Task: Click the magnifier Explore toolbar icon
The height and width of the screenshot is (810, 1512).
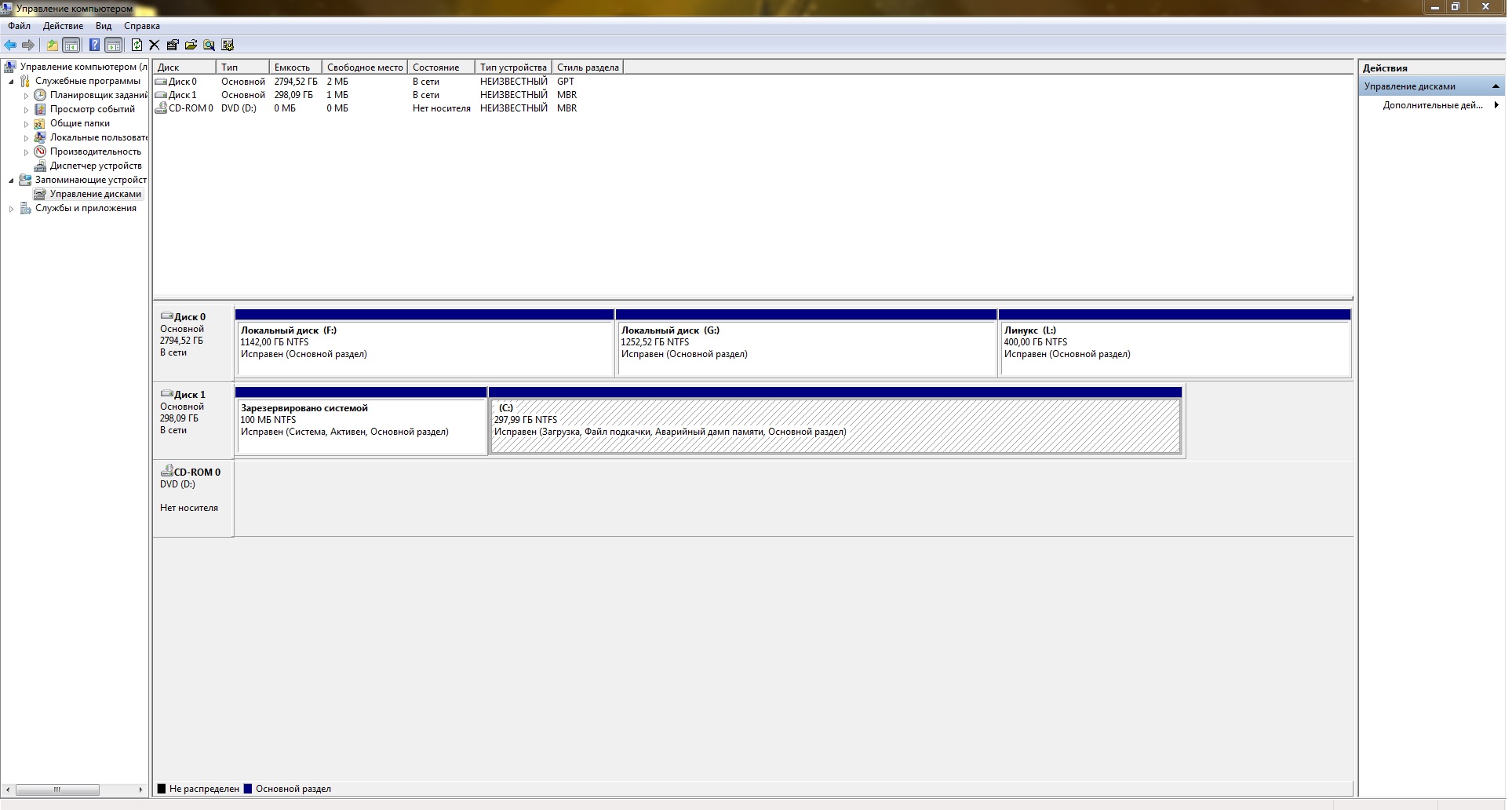Action: tap(209, 45)
